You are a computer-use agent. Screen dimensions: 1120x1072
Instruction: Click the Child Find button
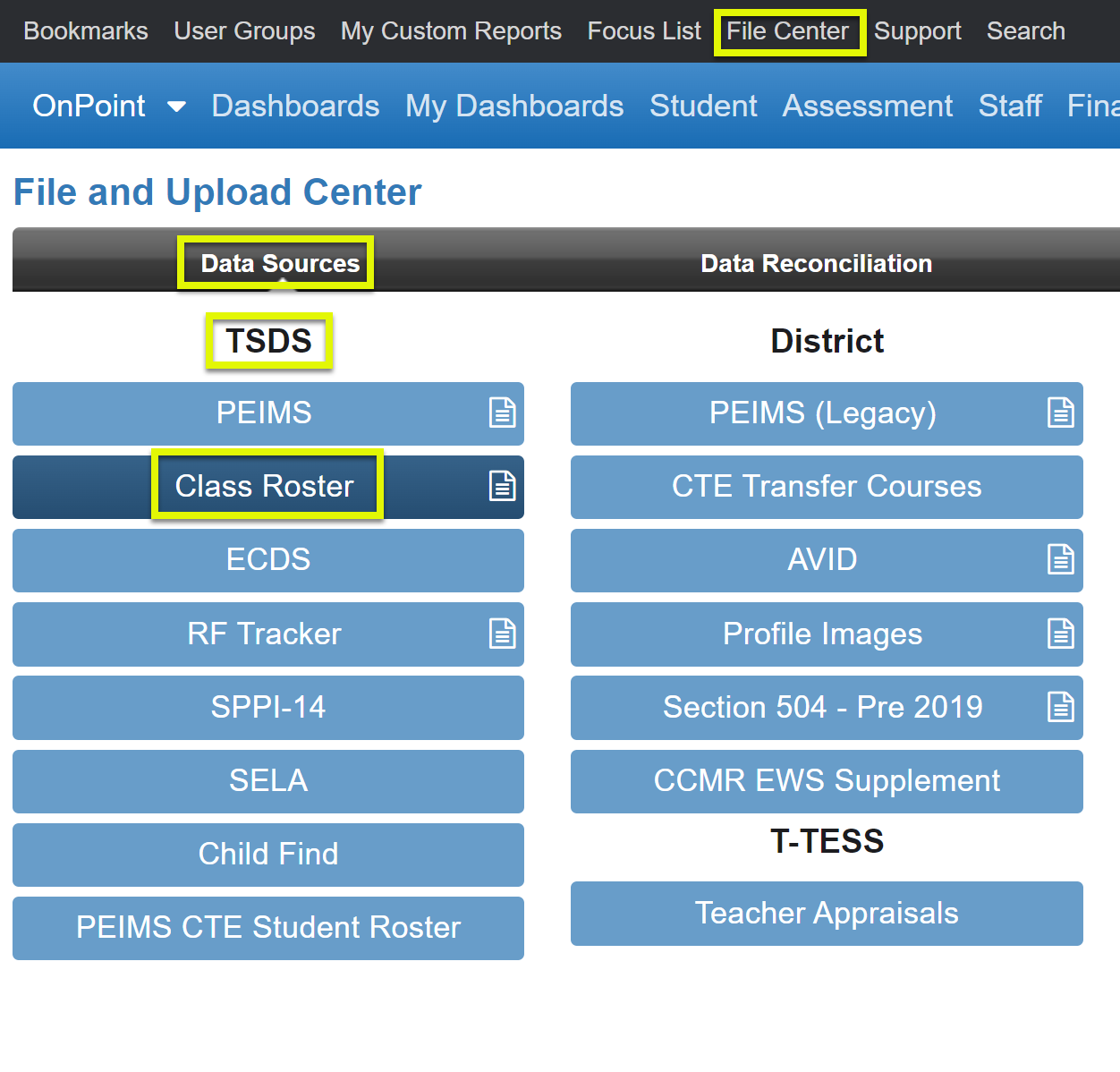pos(268,854)
